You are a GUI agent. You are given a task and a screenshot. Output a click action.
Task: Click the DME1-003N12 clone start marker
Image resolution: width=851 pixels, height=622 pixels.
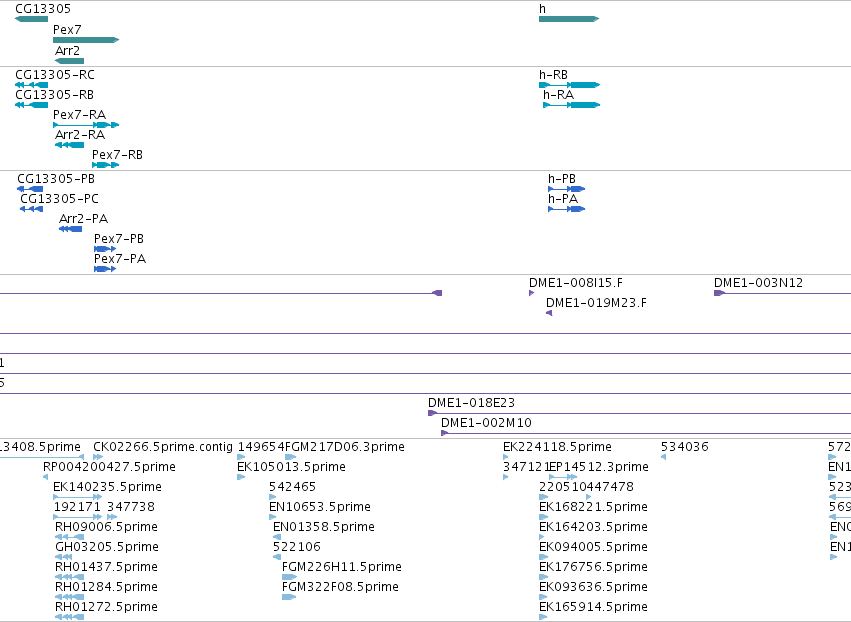pos(720,293)
